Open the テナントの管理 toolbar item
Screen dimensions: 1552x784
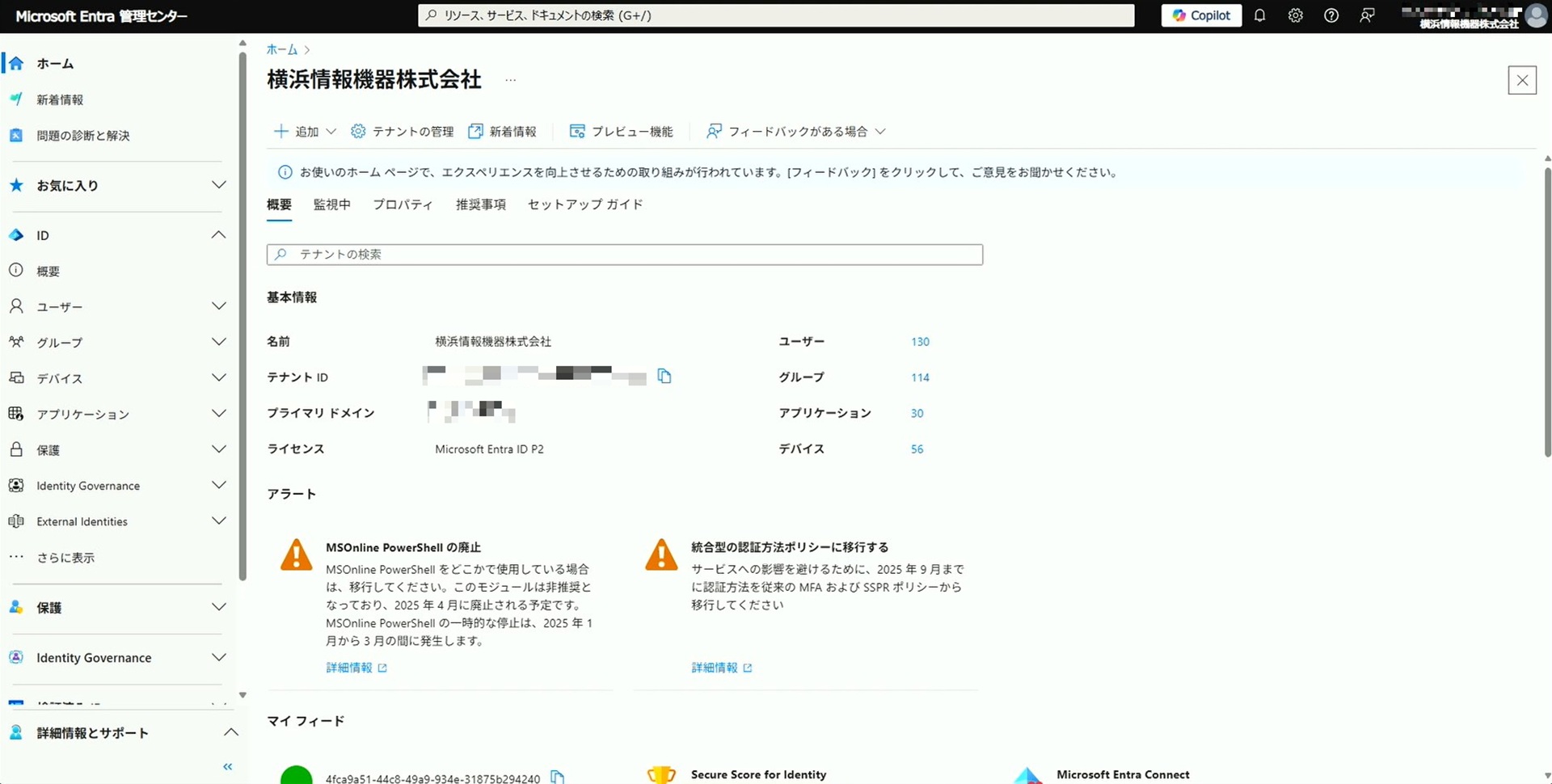[403, 132]
